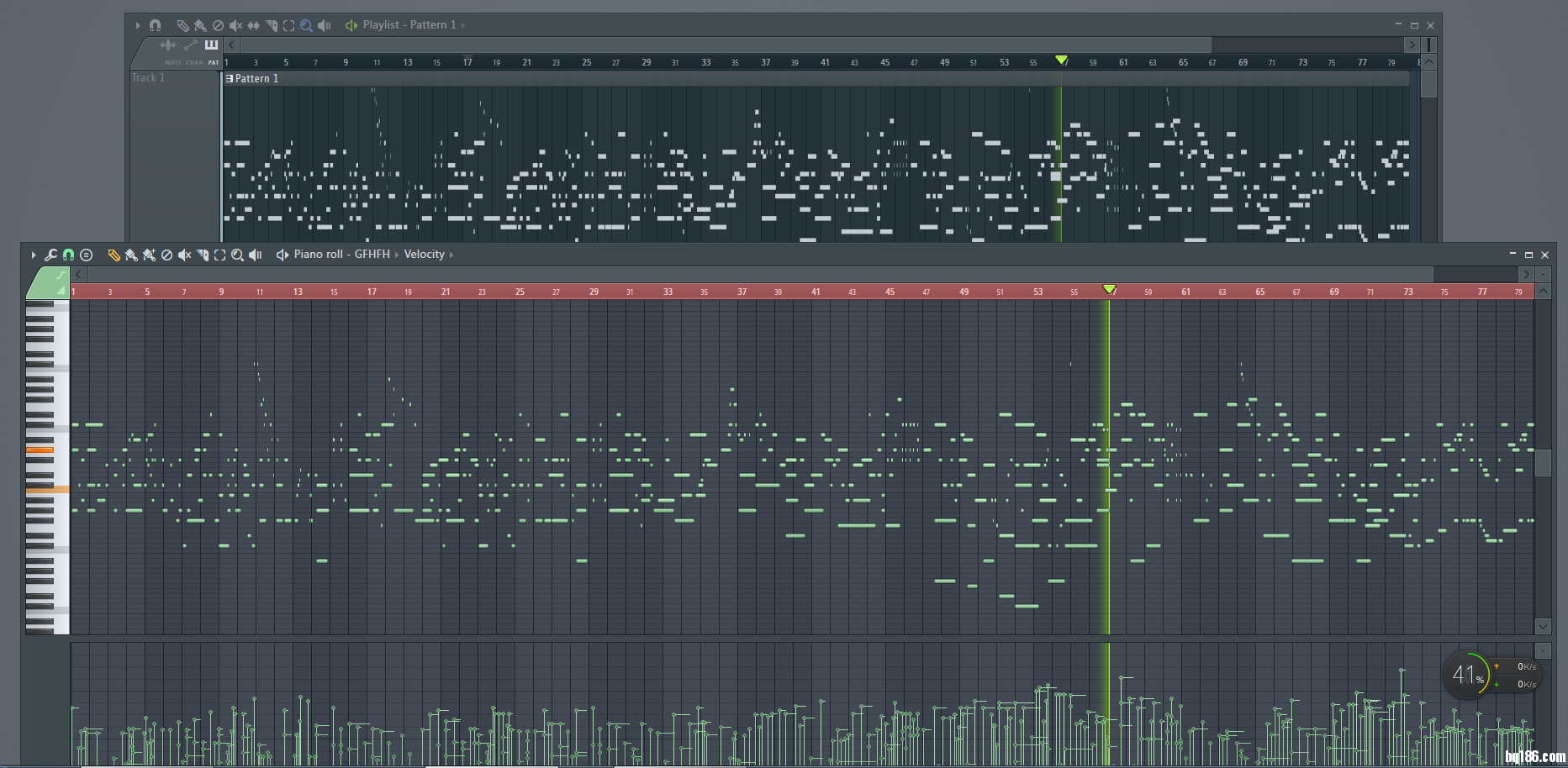The height and width of the screenshot is (768, 1568).
Task: Activate Piano roll zoom tool
Action: point(237,255)
